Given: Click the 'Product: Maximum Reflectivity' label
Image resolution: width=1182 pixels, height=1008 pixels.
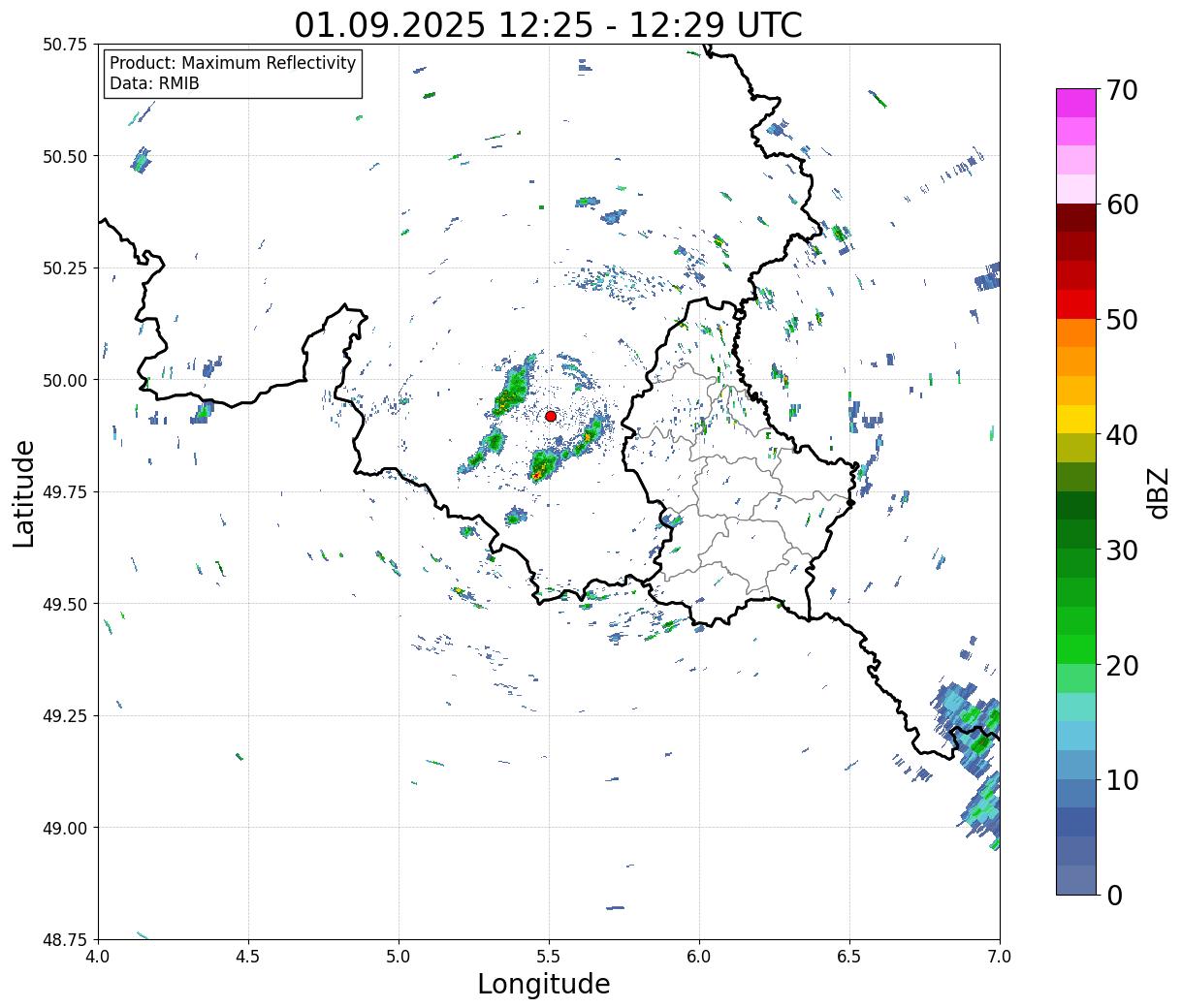Looking at the screenshot, I should tap(233, 63).
